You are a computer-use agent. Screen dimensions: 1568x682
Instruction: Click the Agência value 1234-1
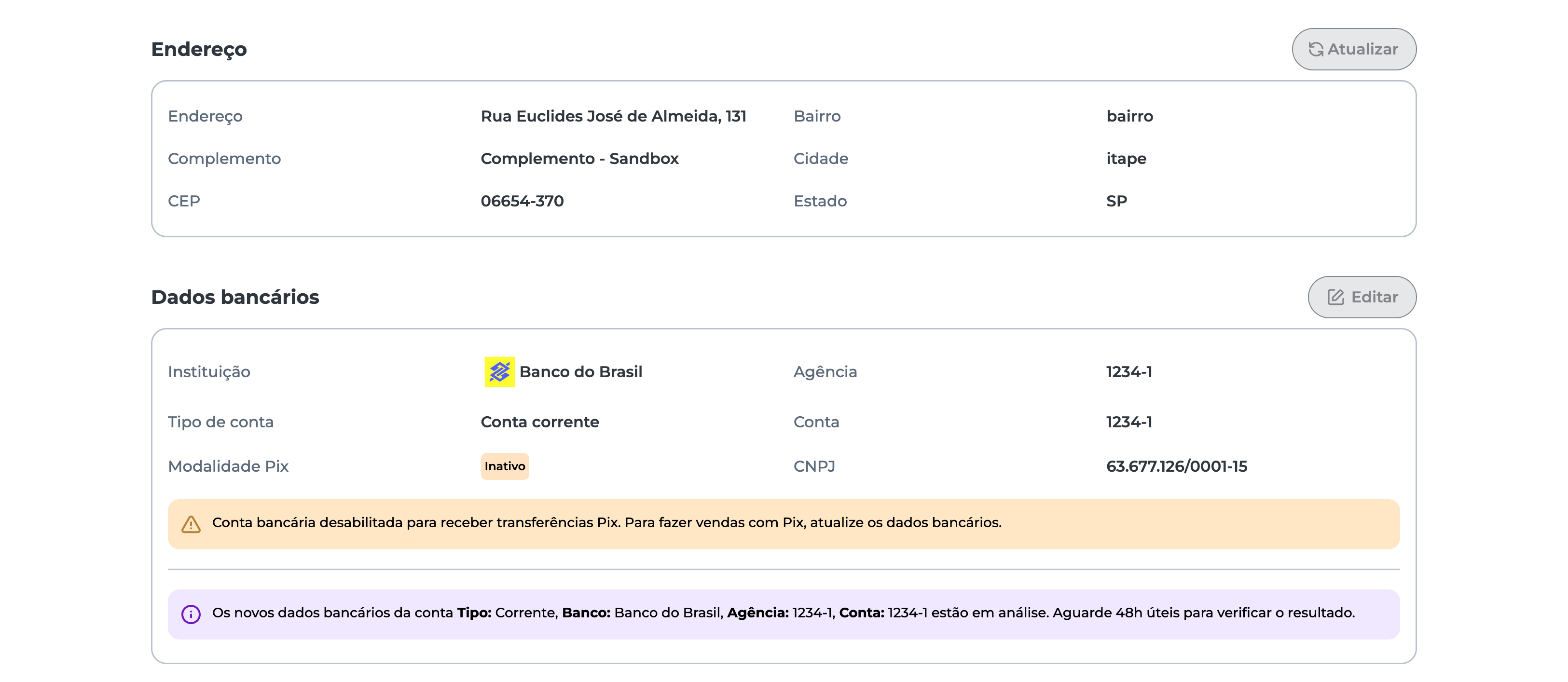[x=1128, y=372]
